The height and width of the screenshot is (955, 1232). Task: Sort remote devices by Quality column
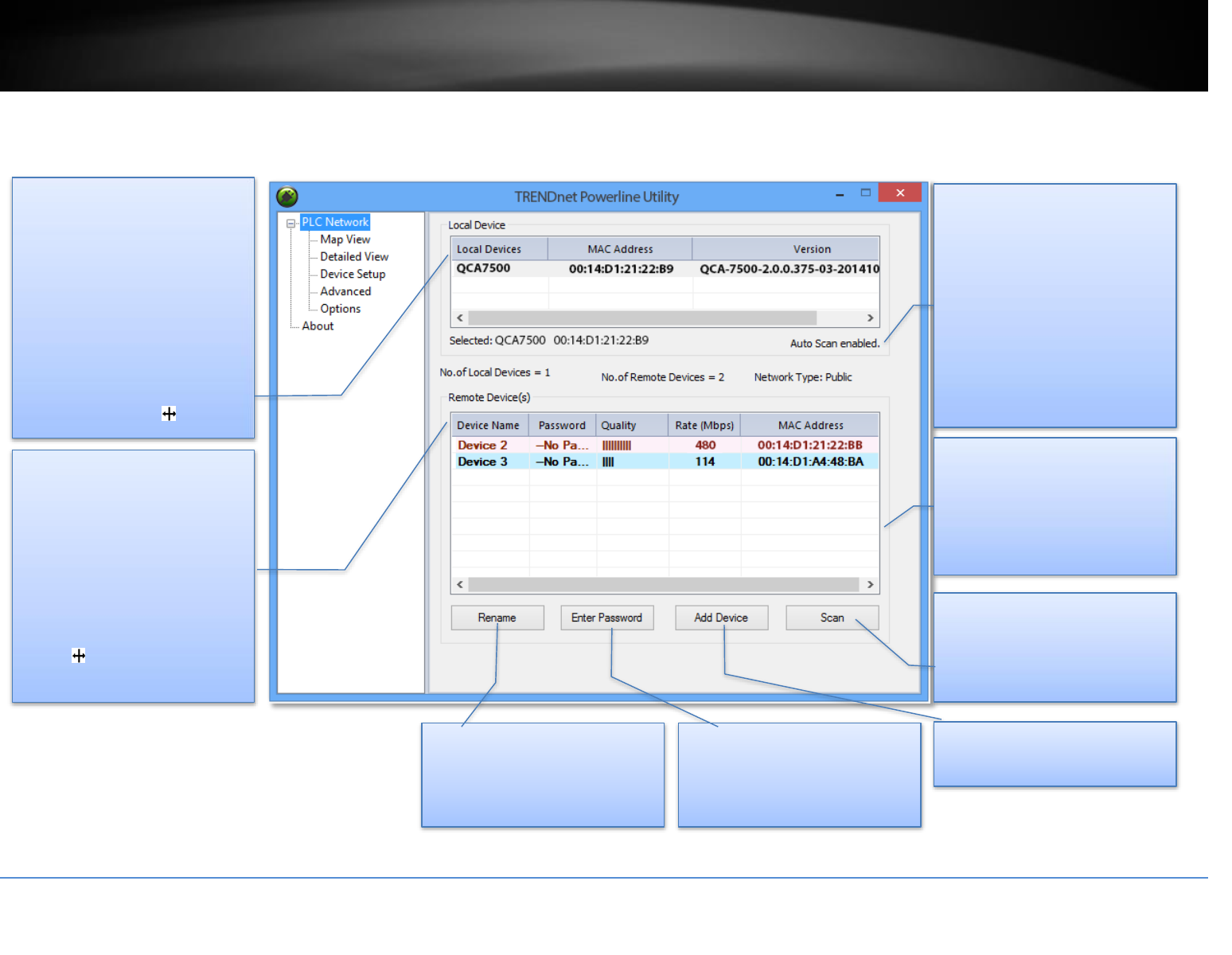click(x=633, y=426)
